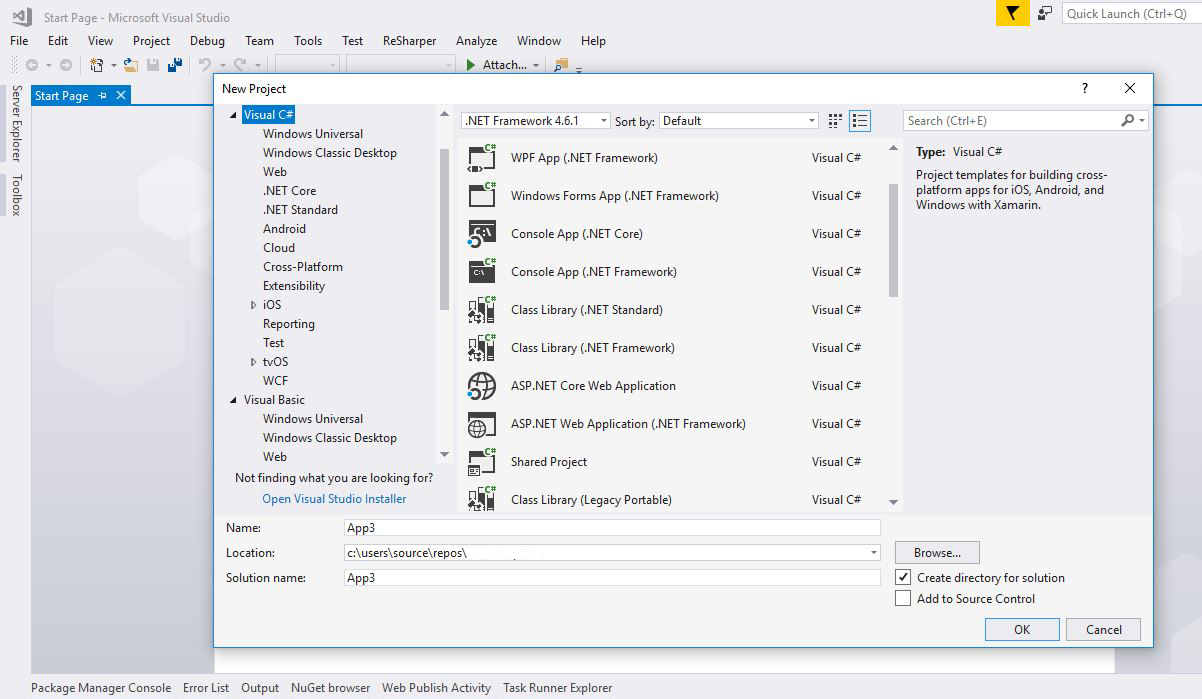Select .NET Core in category tree
This screenshot has width=1202, height=699.
(290, 191)
